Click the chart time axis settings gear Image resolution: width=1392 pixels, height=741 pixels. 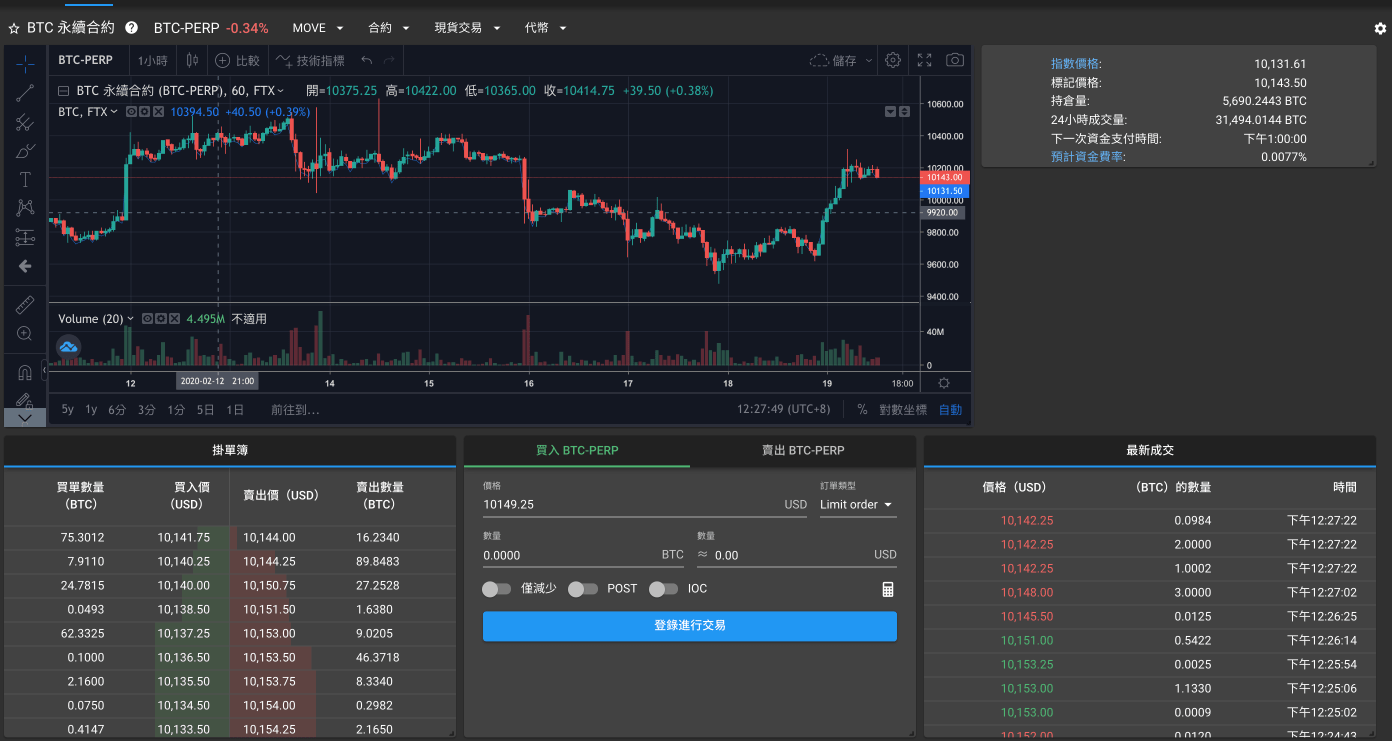(943, 383)
